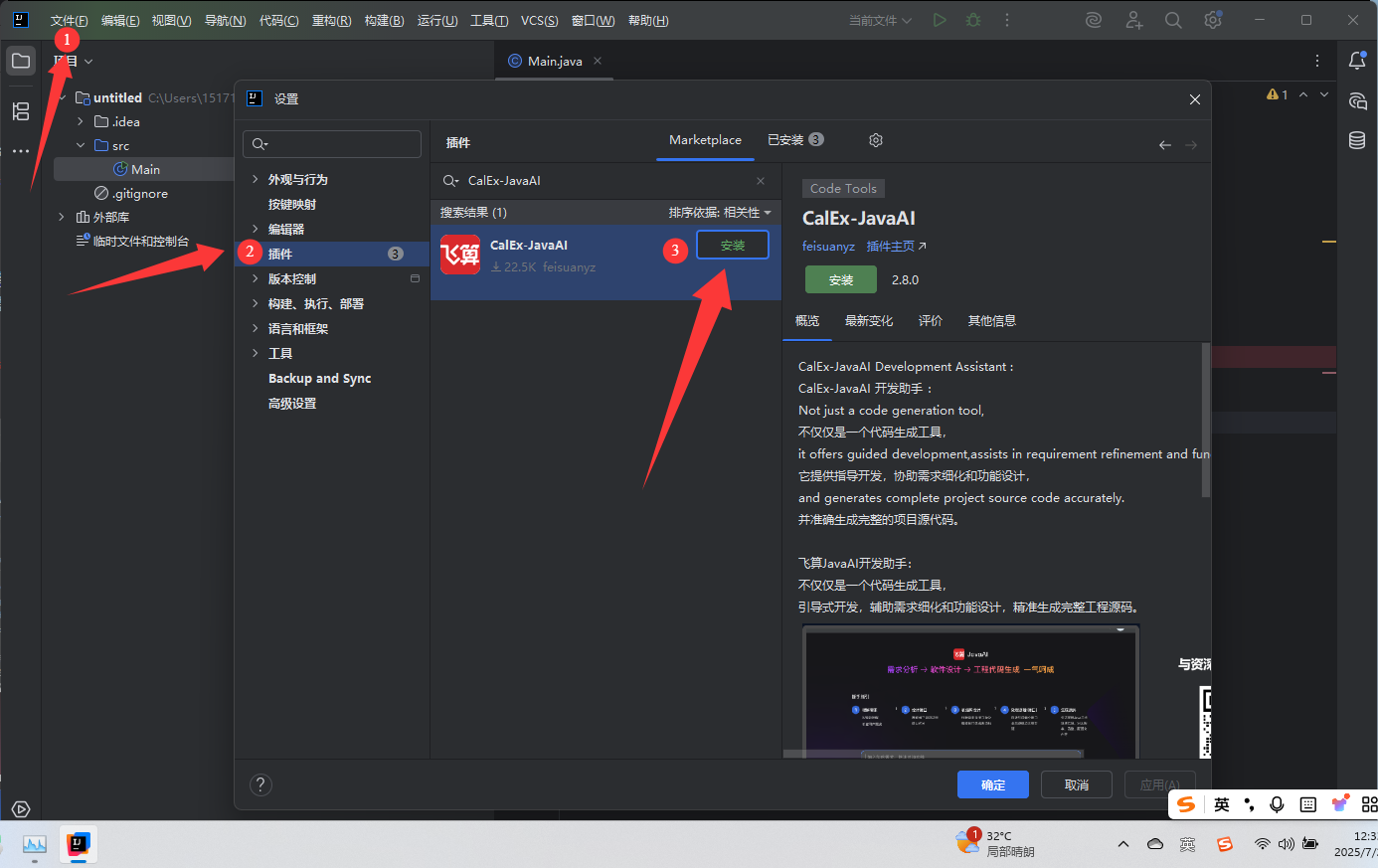Screen dimensions: 1378x868
Task: Click the volume icon in system tray
Action: tap(1286, 844)
